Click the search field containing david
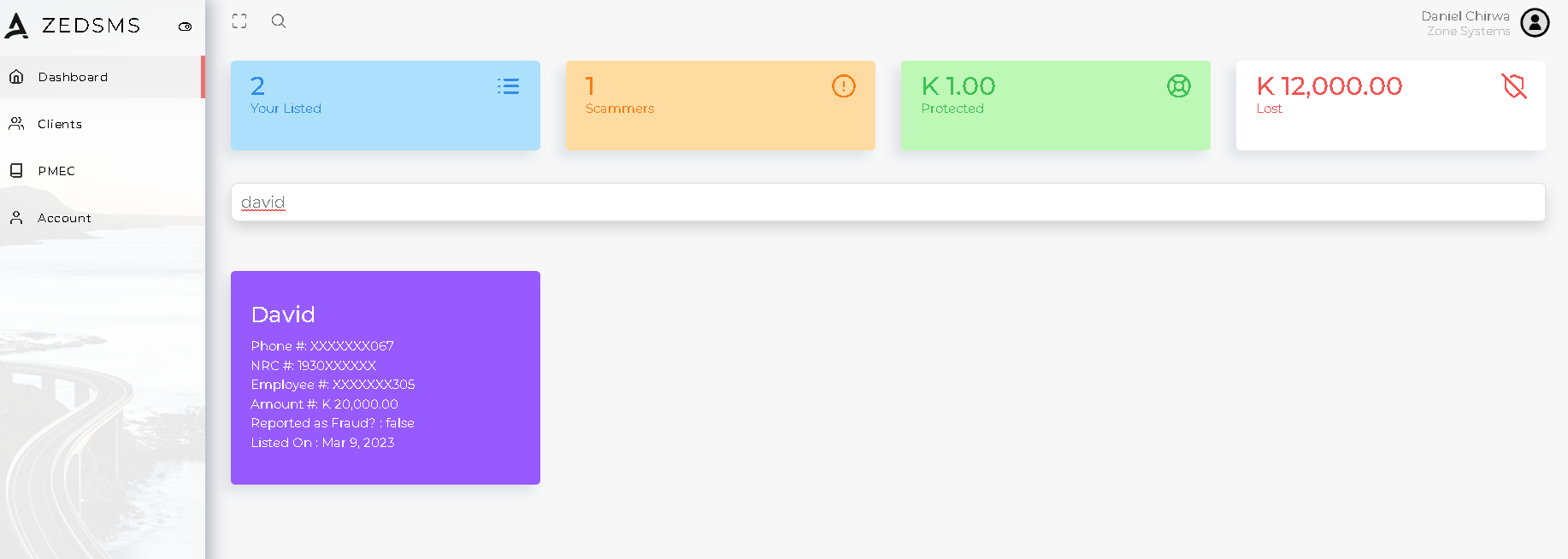 coord(887,203)
